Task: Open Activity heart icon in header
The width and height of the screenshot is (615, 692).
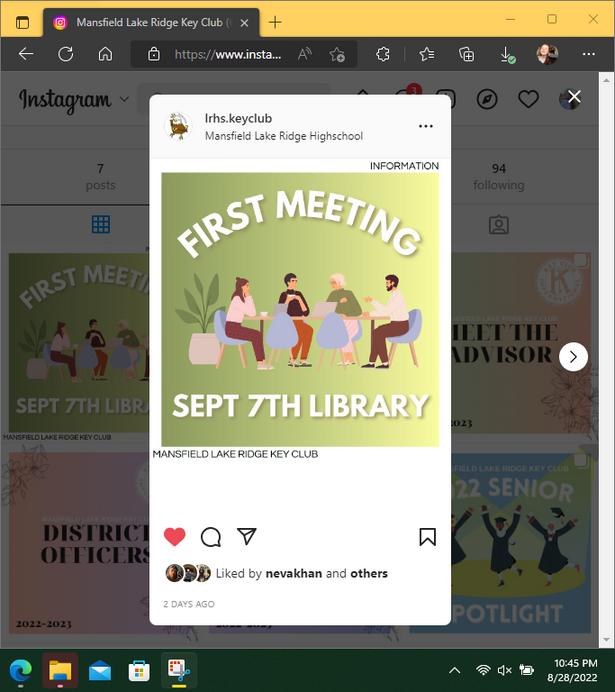Action: (x=528, y=99)
